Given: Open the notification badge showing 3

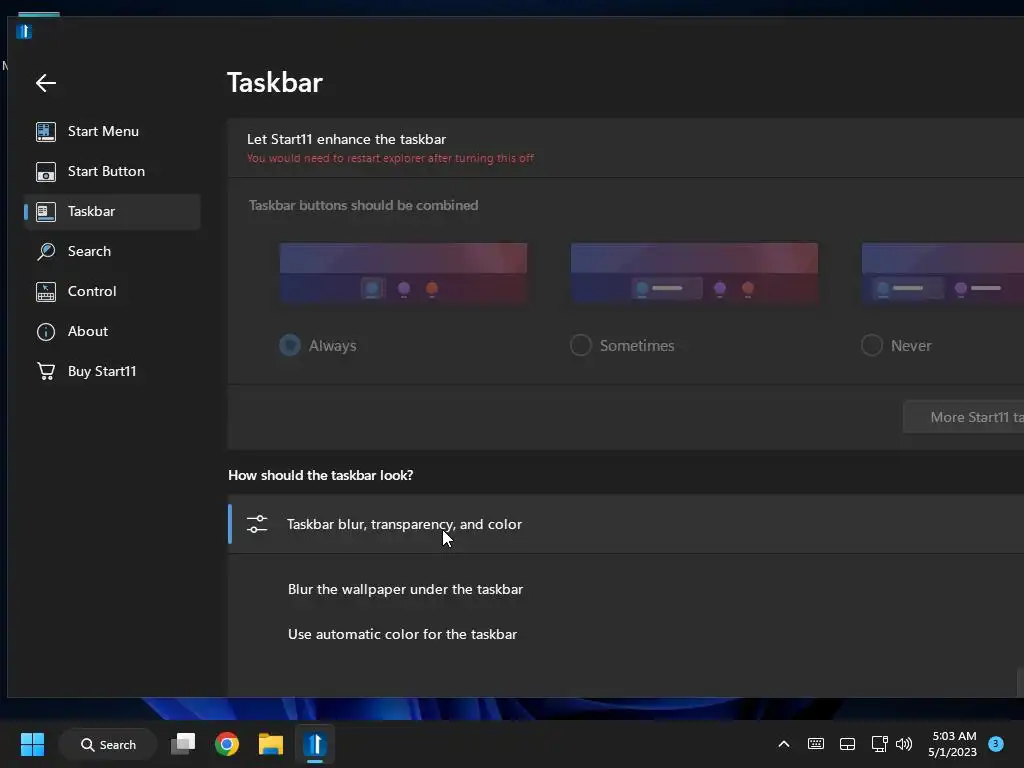Looking at the screenshot, I should (996, 743).
